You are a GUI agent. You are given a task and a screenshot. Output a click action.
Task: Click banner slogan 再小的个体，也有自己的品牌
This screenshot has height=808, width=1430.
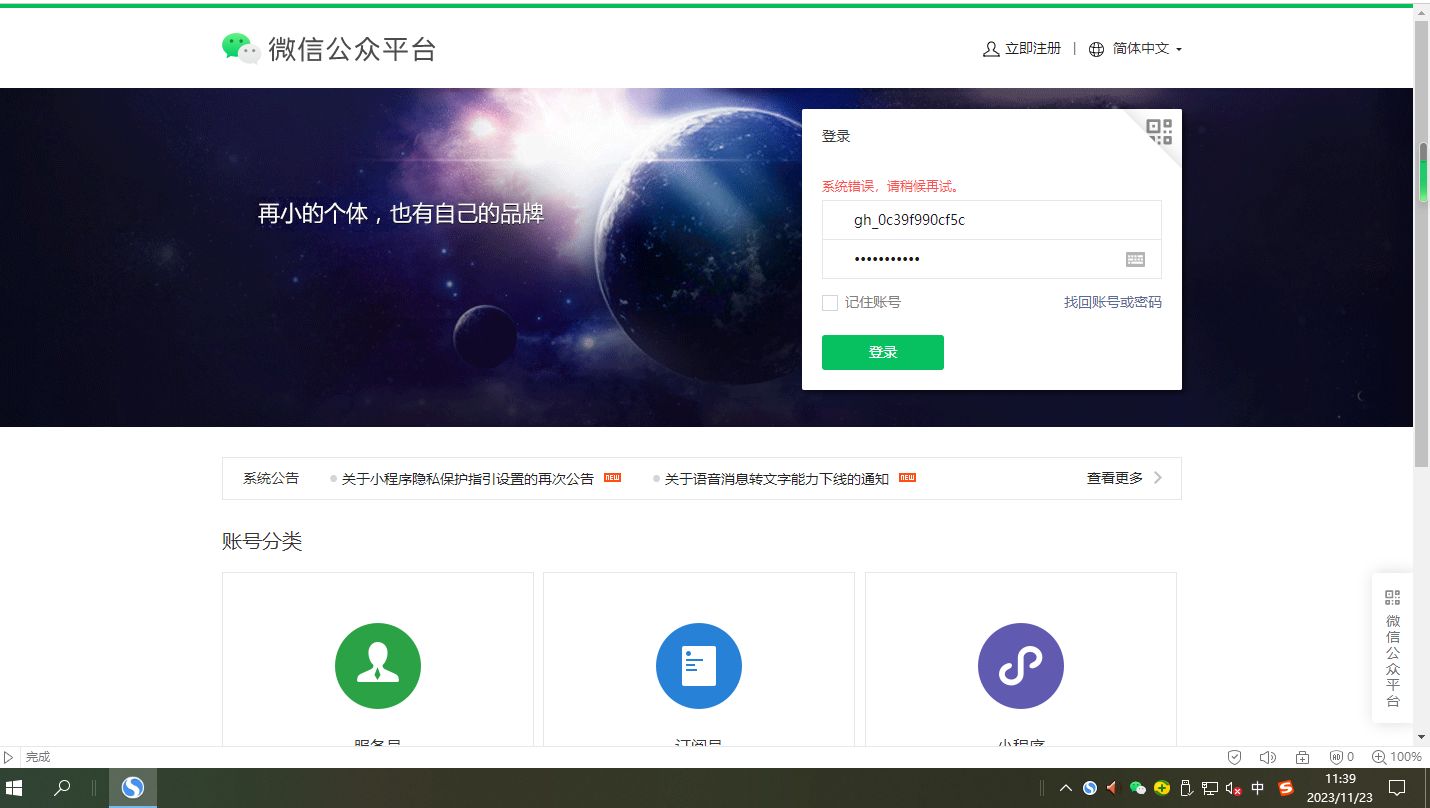(x=401, y=213)
